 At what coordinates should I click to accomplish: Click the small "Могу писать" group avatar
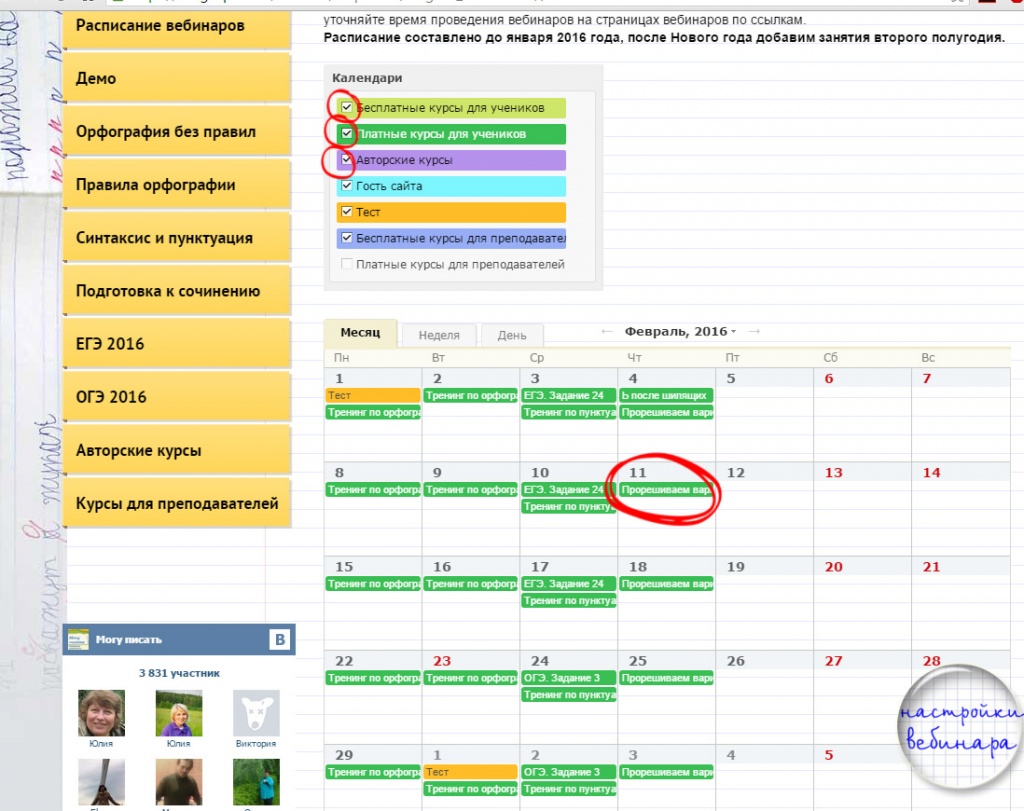(78, 640)
